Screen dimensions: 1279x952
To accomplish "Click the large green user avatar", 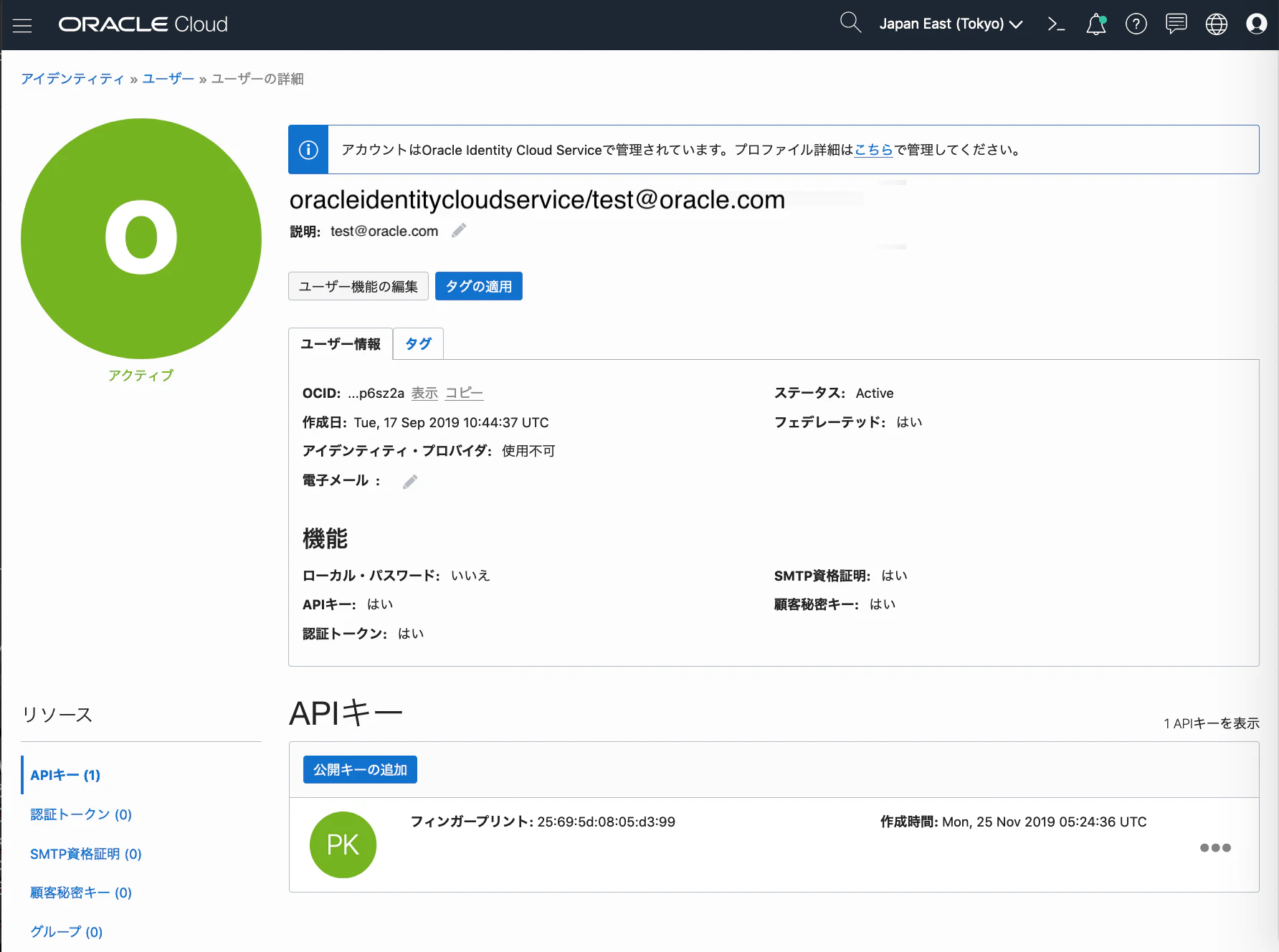I will 141,239.
